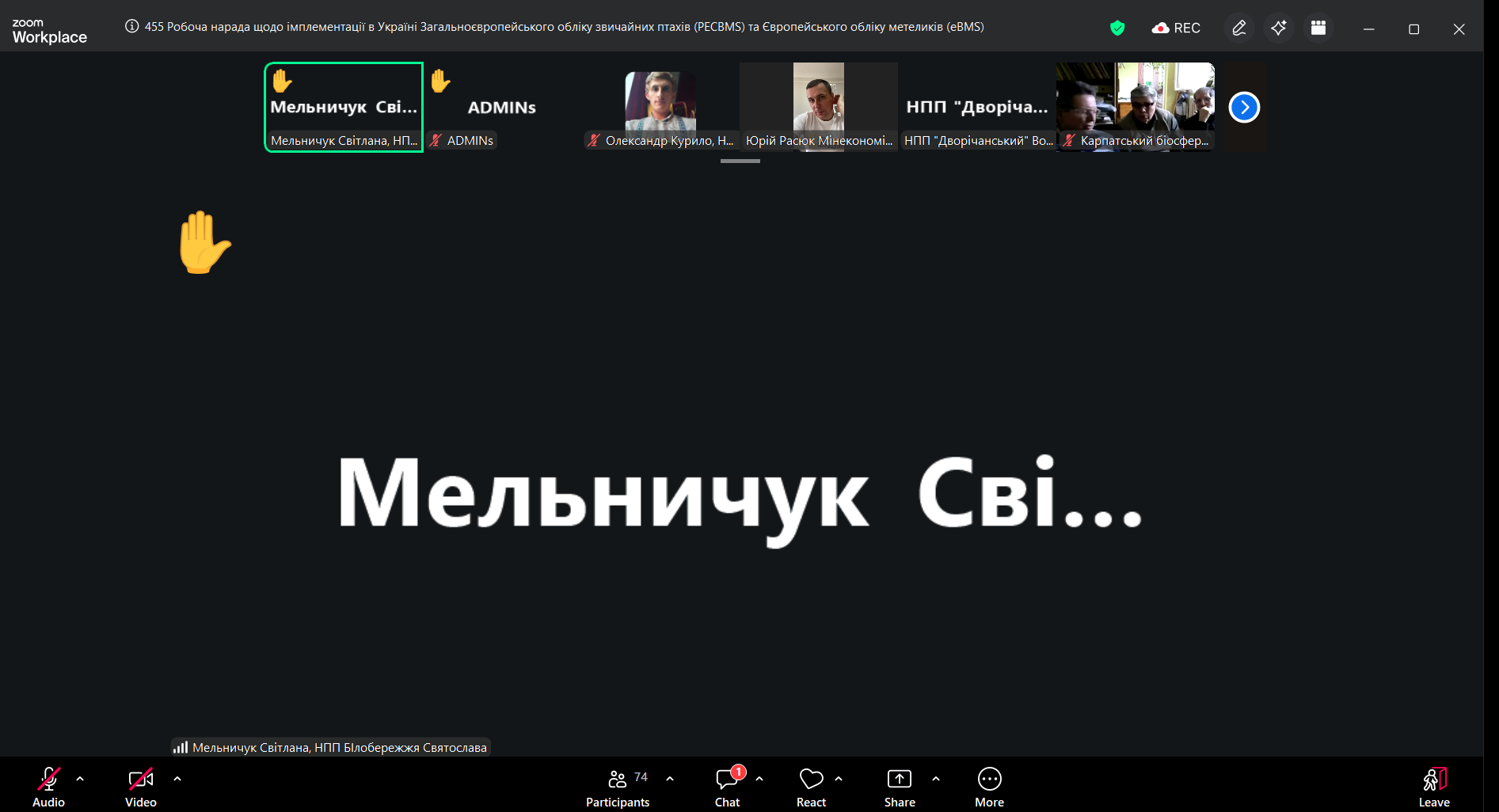Click the REC recording indicator

(x=1177, y=28)
